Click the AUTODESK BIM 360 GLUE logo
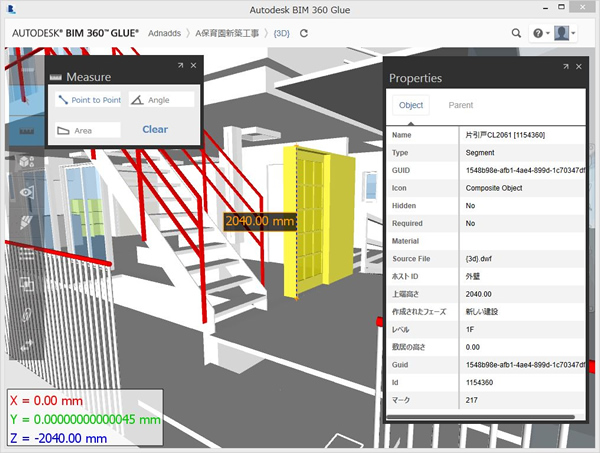Screen dimensions: 600x453 pyautogui.click(x=75, y=33)
